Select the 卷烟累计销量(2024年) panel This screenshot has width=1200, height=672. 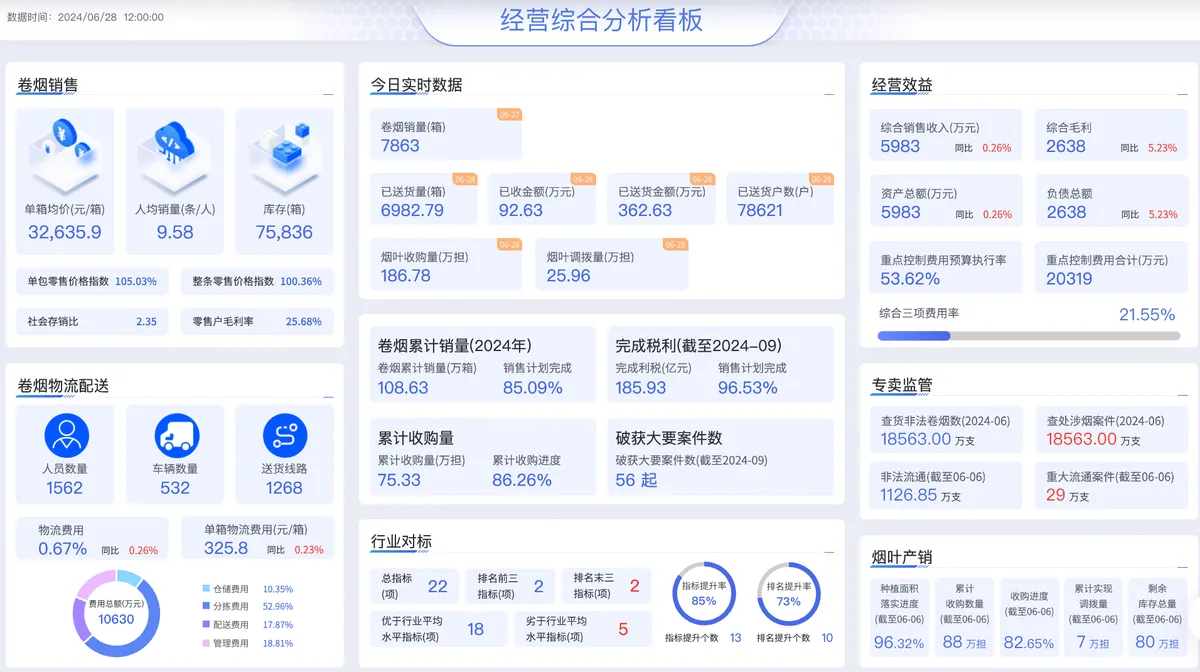pyautogui.click(x=482, y=364)
